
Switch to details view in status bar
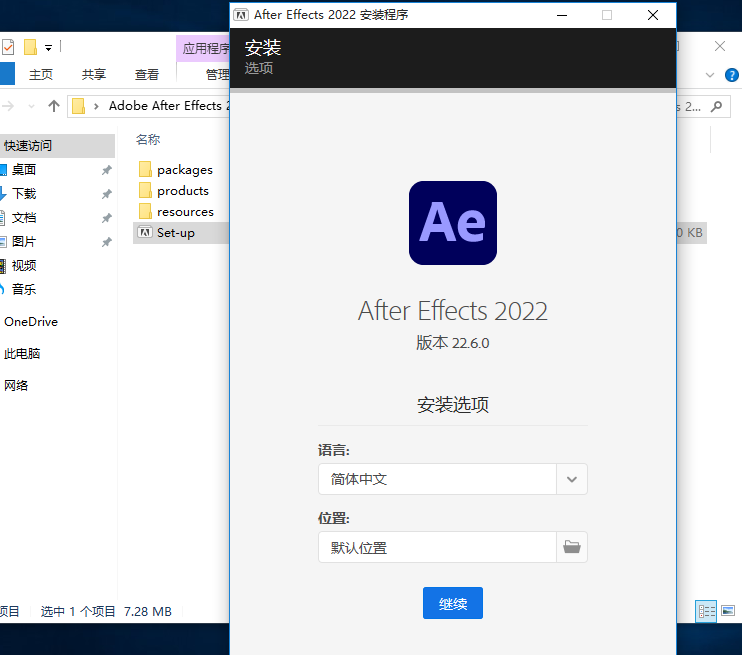click(706, 610)
